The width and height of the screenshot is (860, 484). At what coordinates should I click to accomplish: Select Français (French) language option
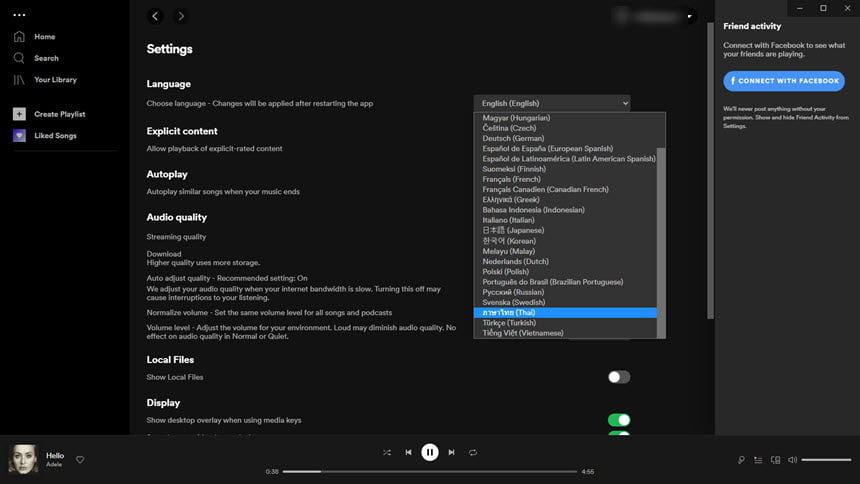565,179
